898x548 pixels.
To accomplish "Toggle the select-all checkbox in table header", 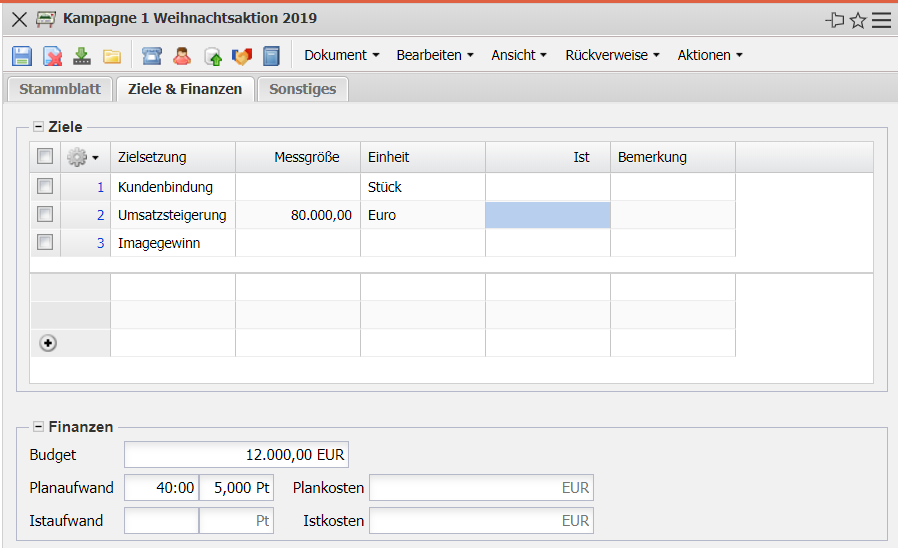I will (x=44, y=157).
